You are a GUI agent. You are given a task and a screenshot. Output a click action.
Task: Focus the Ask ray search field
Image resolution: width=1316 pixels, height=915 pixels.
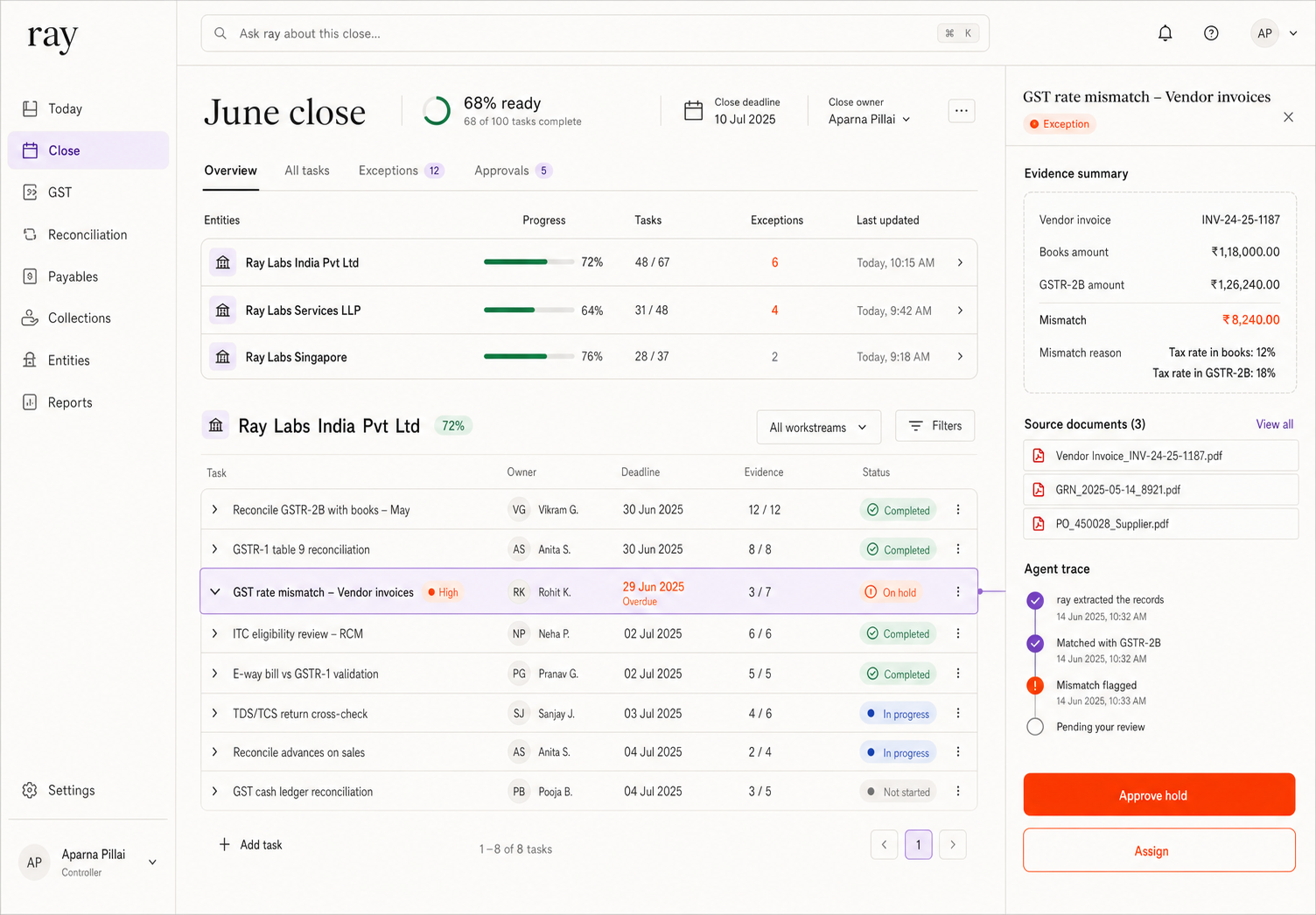[x=595, y=33]
